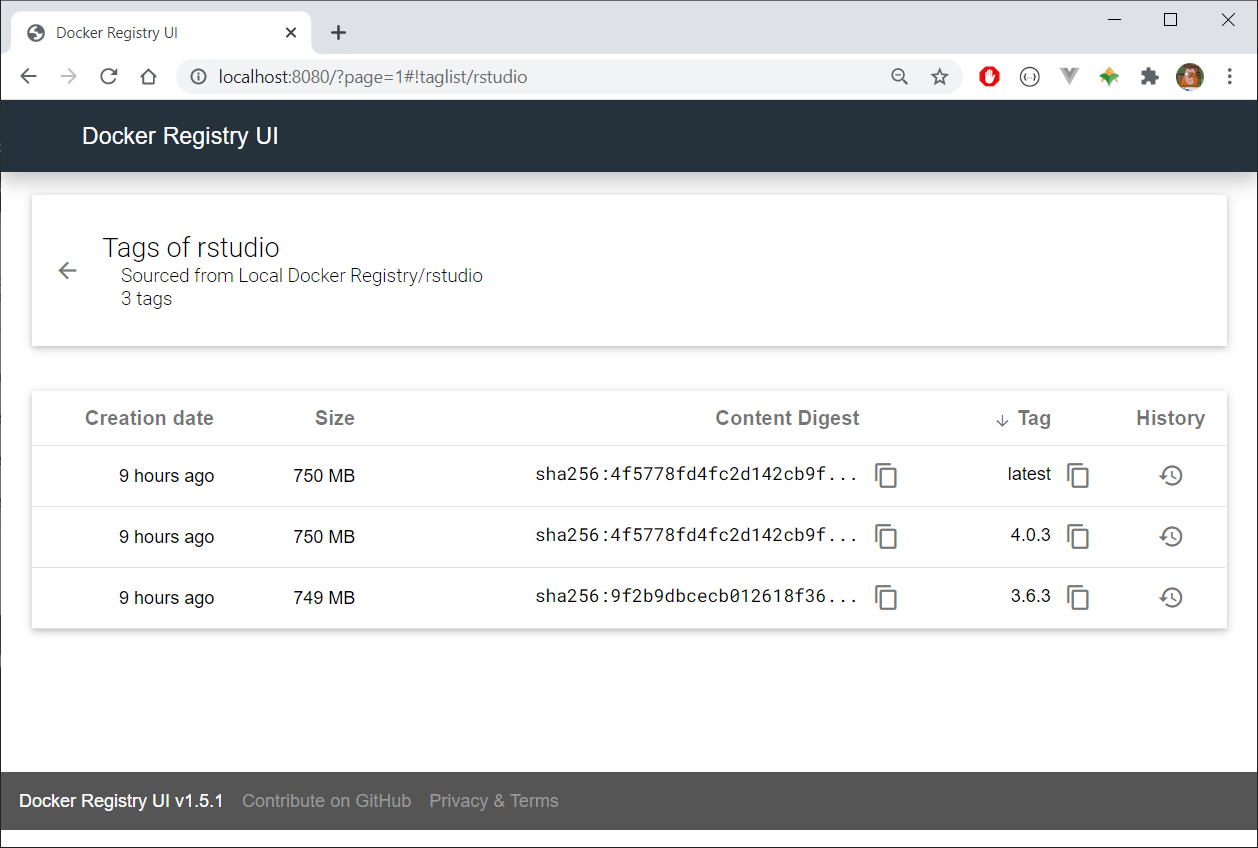This screenshot has width=1258, height=848.
Task: Click the Size column header
Action: 334,419
